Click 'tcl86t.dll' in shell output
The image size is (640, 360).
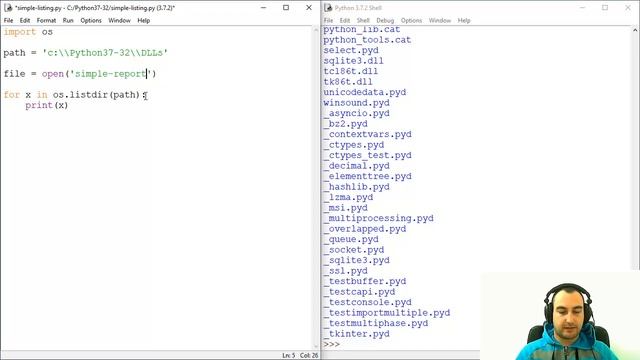[351, 71]
